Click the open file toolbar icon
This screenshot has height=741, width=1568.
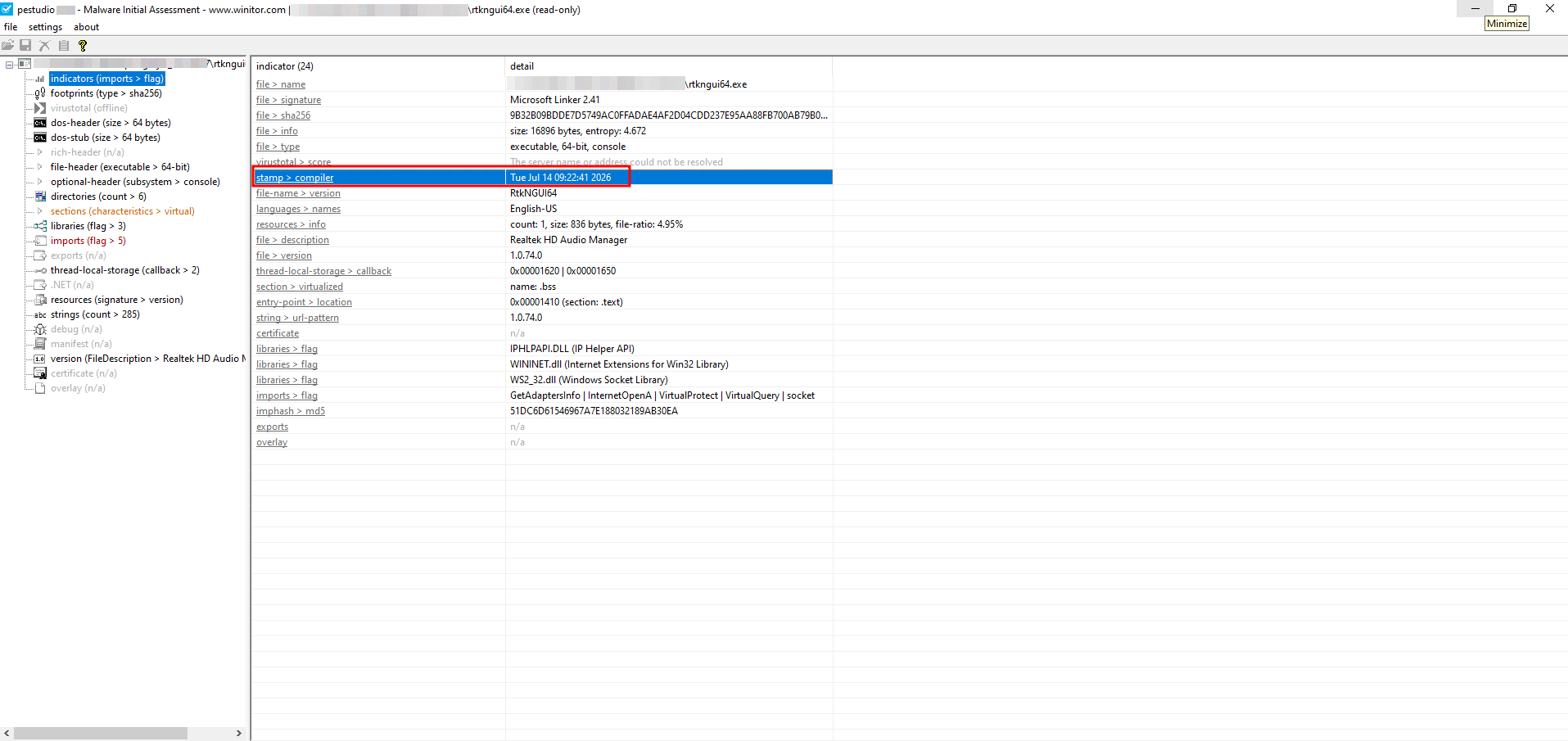coord(7,45)
